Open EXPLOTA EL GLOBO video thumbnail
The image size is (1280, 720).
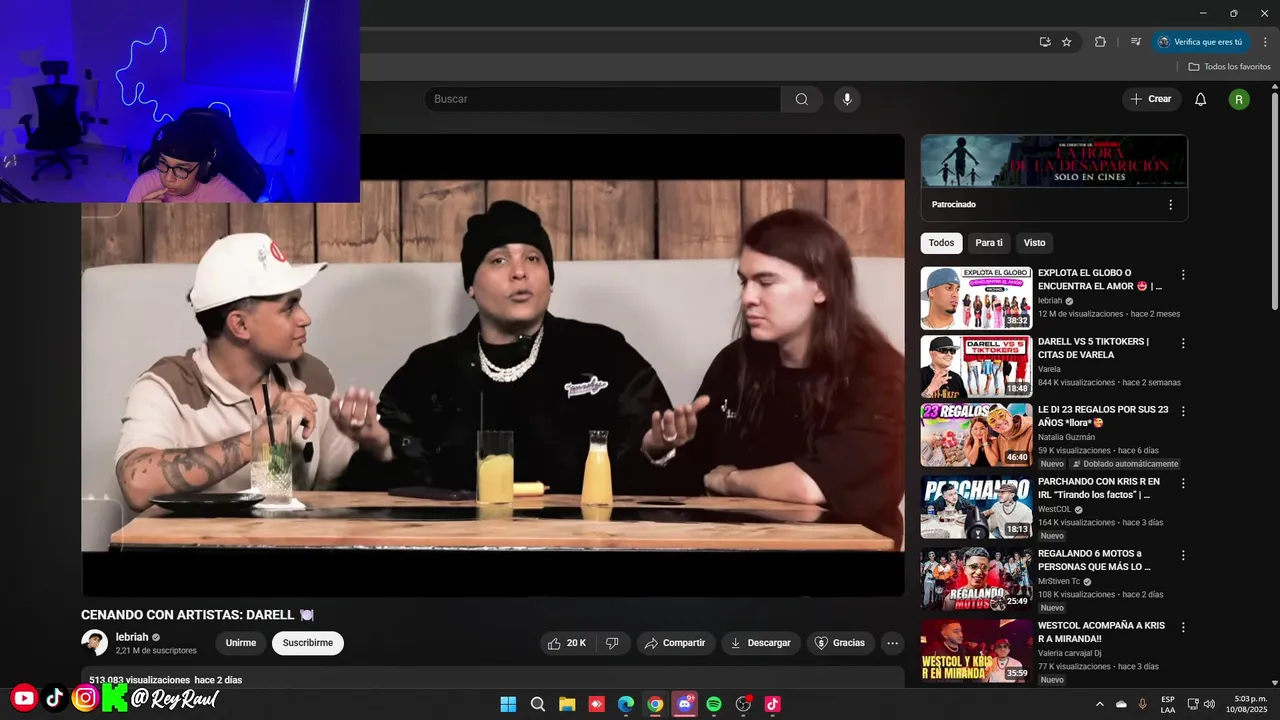coord(976,298)
